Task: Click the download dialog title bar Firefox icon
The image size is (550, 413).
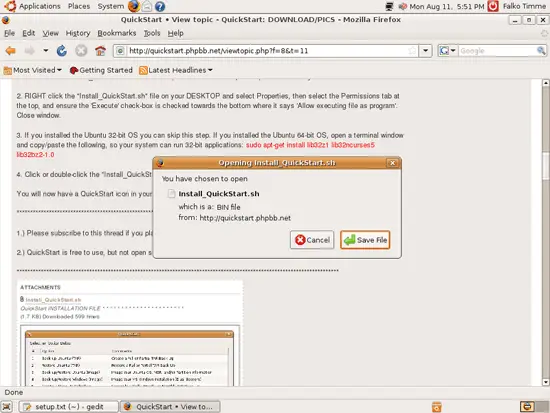Action: tap(161, 163)
